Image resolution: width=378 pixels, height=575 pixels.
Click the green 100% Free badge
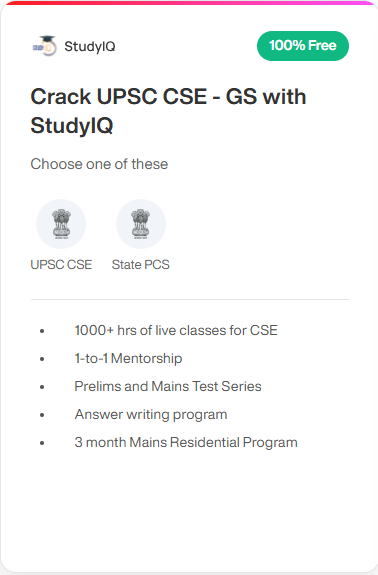pyautogui.click(x=303, y=46)
